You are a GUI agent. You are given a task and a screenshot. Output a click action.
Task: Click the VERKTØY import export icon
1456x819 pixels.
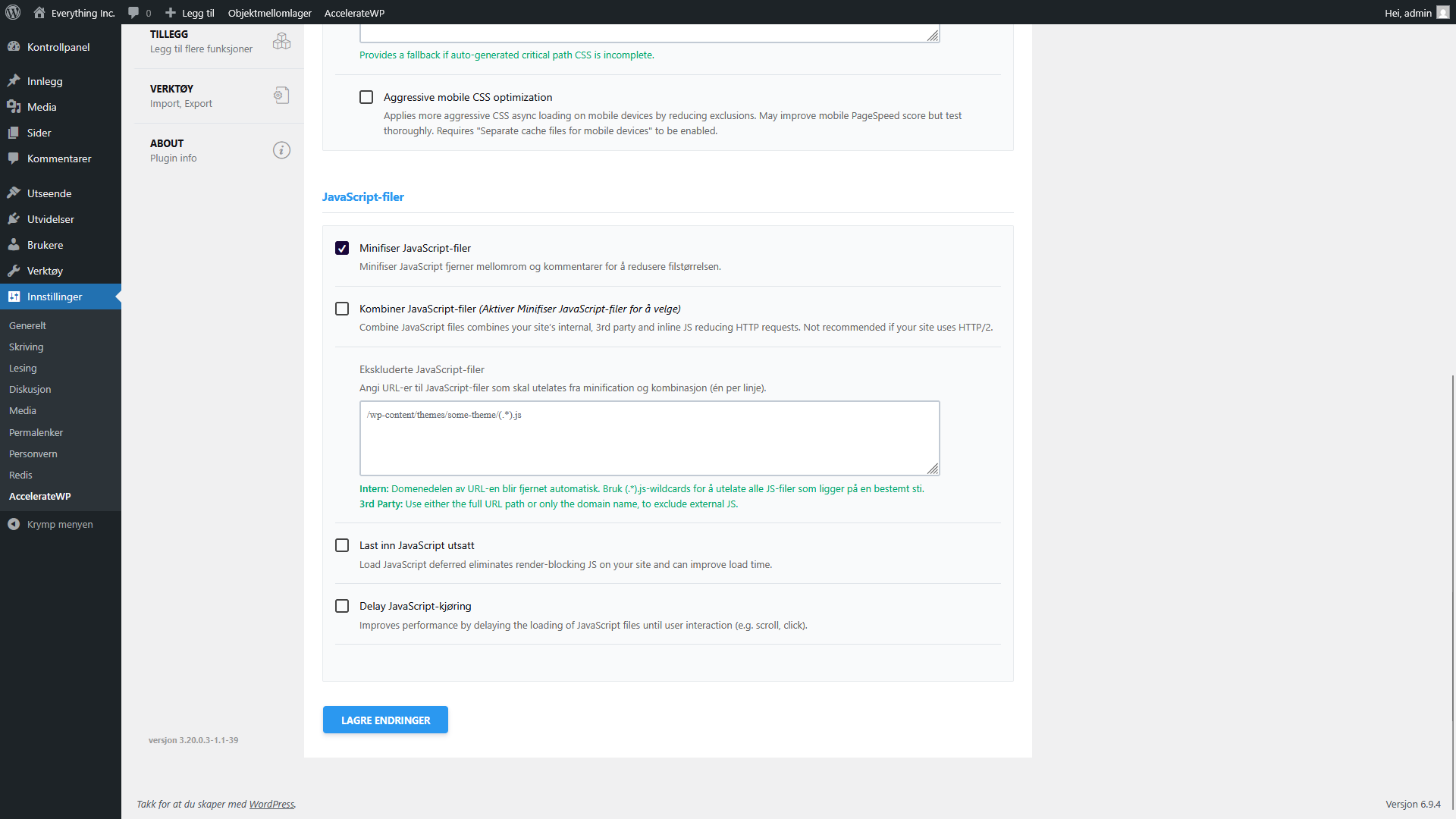coord(281,95)
